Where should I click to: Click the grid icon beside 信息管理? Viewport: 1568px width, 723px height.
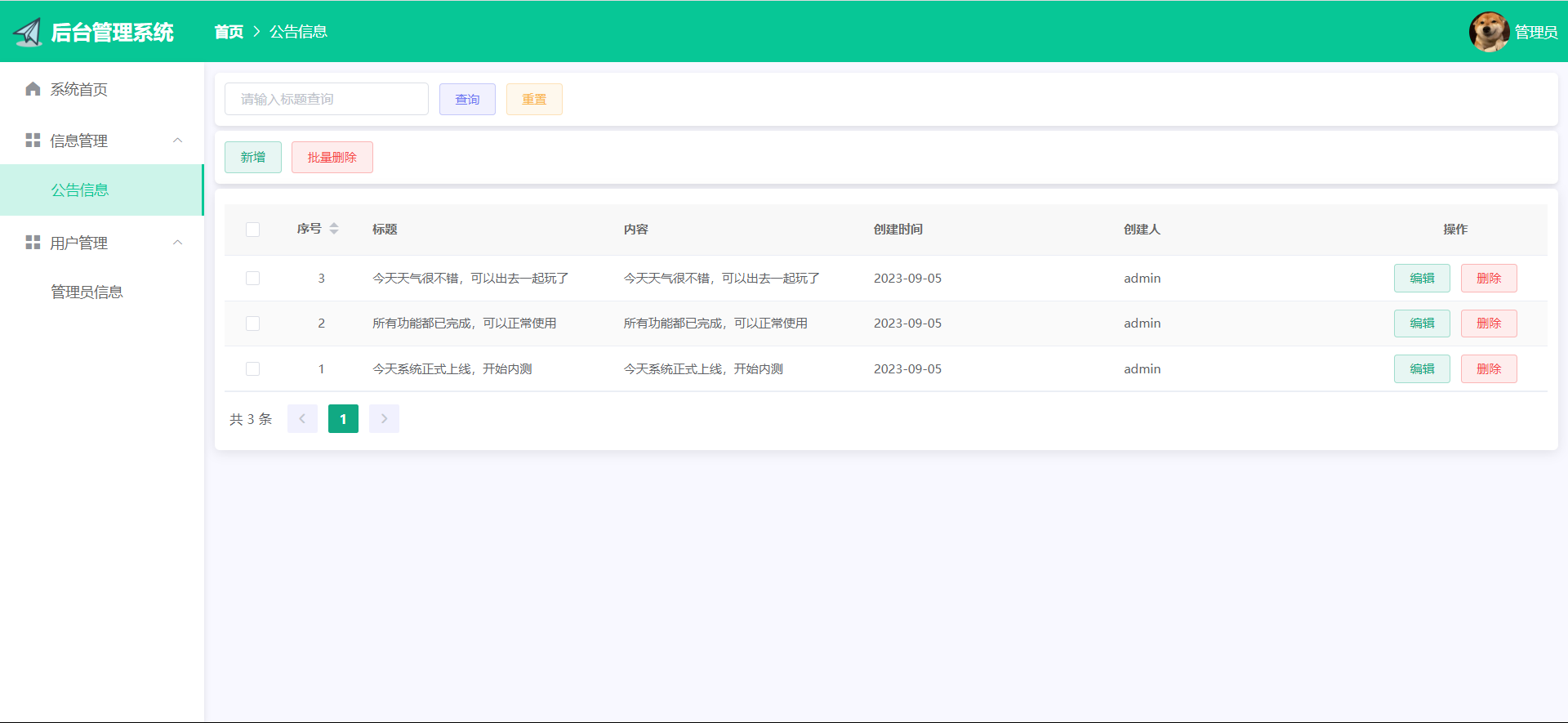point(33,141)
